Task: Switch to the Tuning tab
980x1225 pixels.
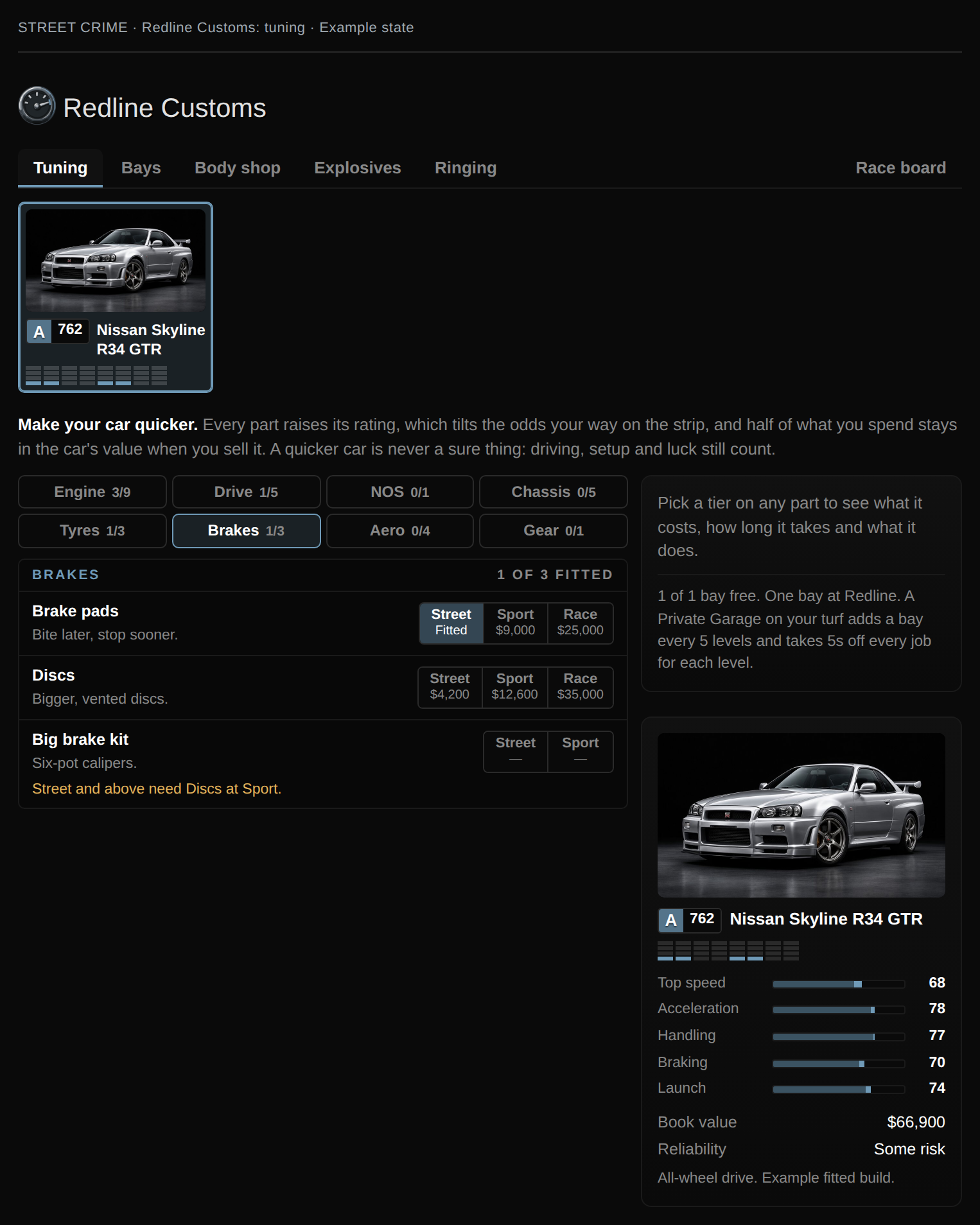Action: (x=60, y=168)
